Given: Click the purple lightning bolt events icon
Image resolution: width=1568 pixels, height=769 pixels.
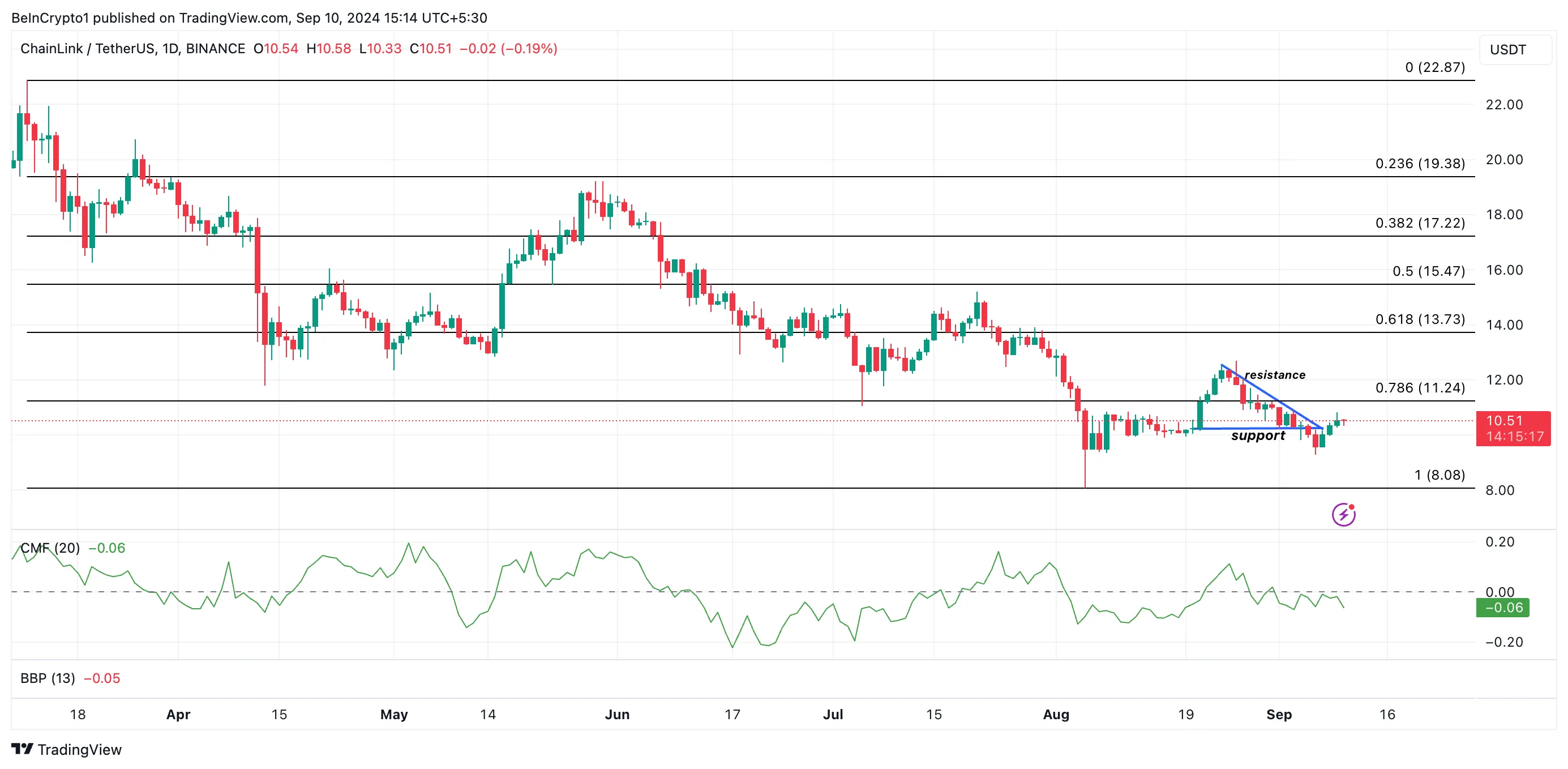Looking at the screenshot, I should tap(1343, 515).
